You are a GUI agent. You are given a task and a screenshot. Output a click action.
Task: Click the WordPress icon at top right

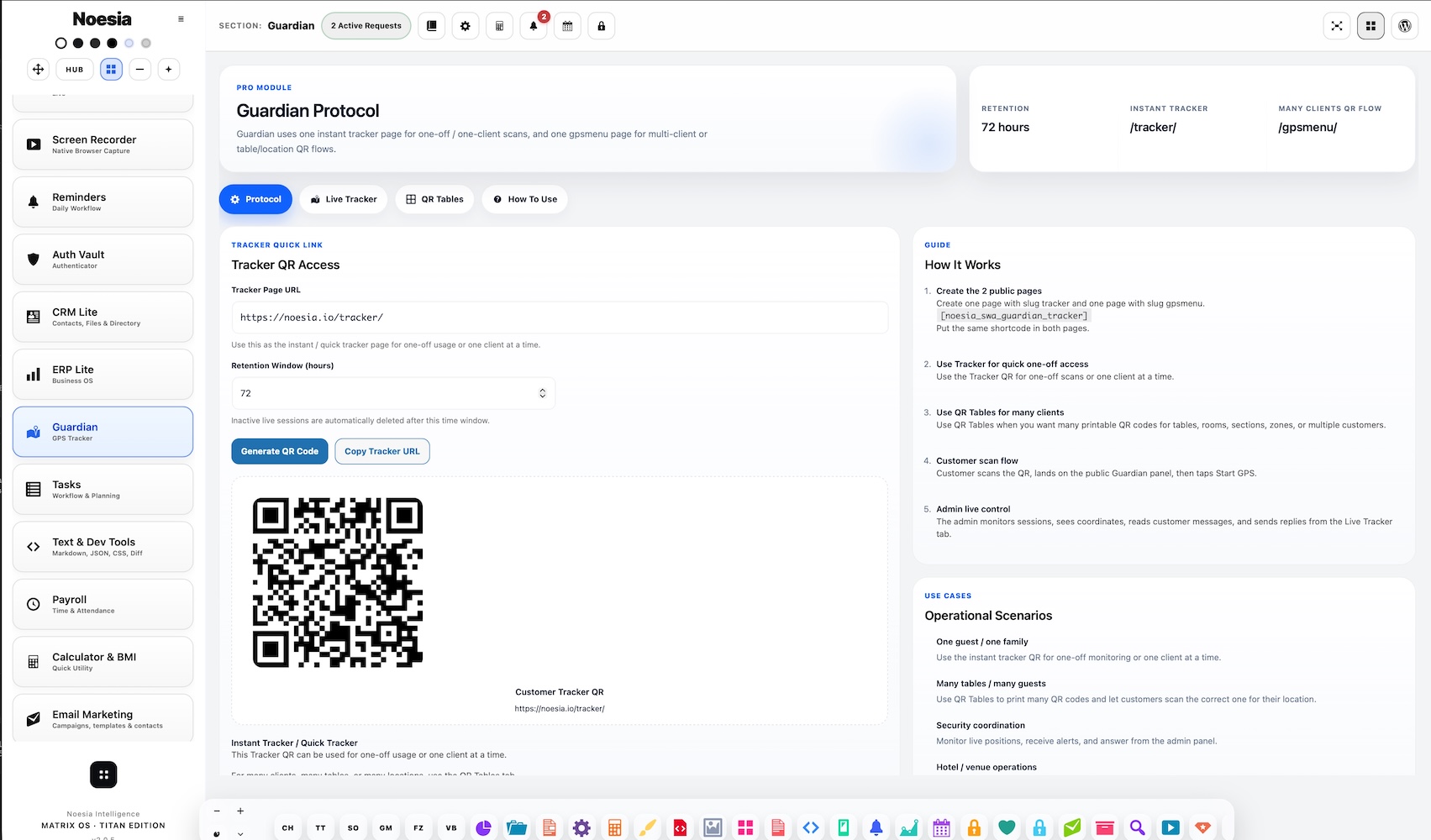click(1405, 26)
